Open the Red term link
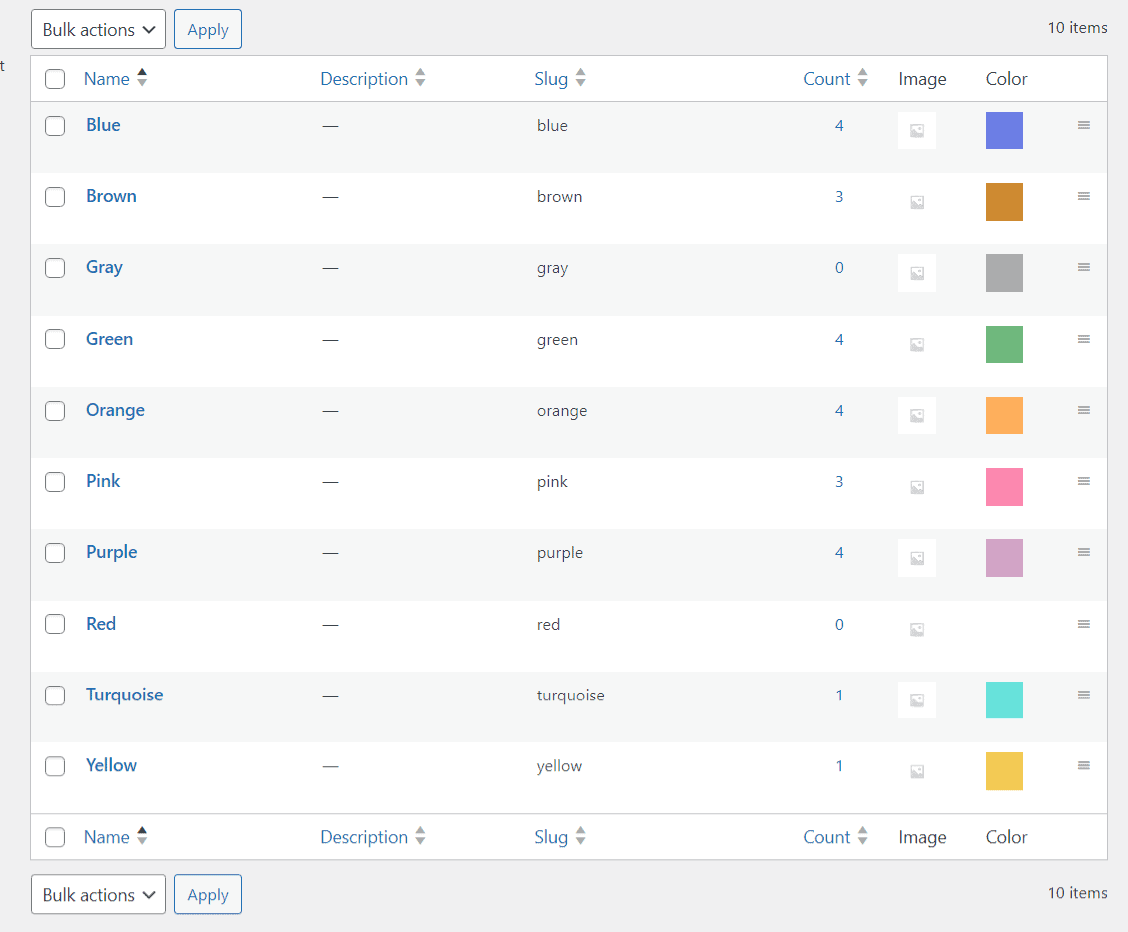Image resolution: width=1128 pixels, height=932 pixels. (x=101, y=624)
